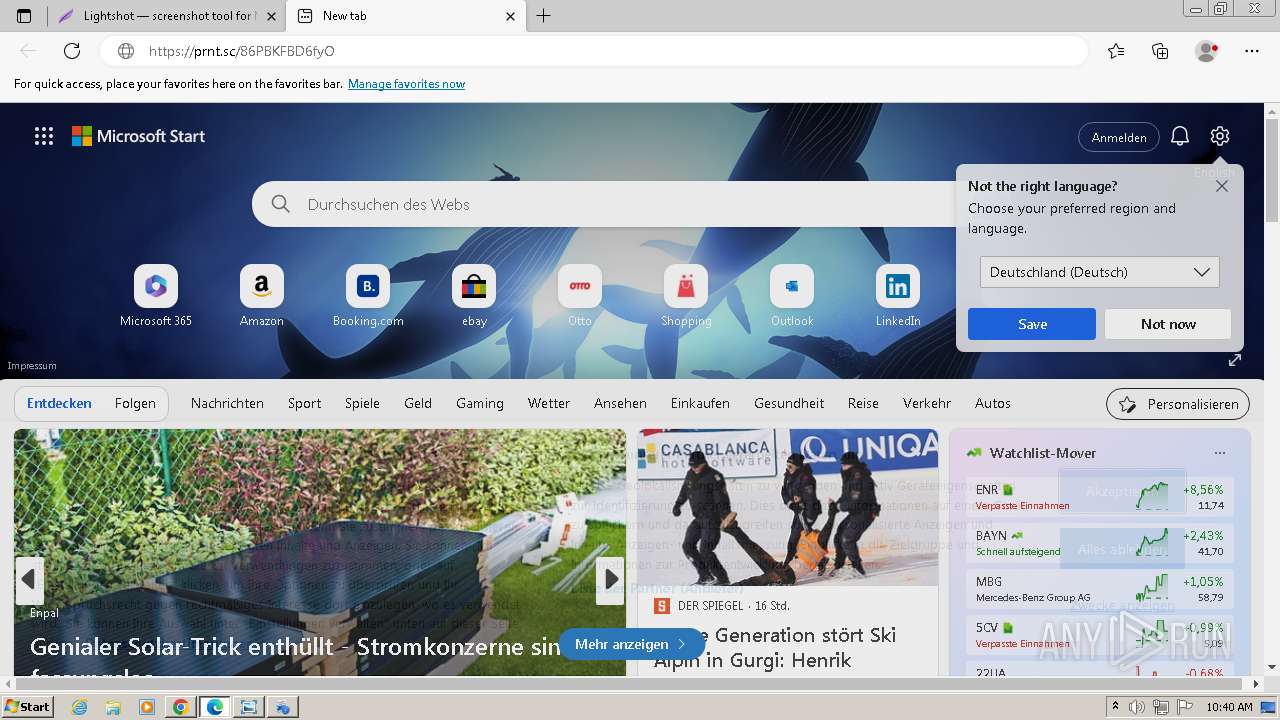This screenshot has width=1280, height=720.
Task: Open the ebay shortcut tile
Action: point(474,296)
